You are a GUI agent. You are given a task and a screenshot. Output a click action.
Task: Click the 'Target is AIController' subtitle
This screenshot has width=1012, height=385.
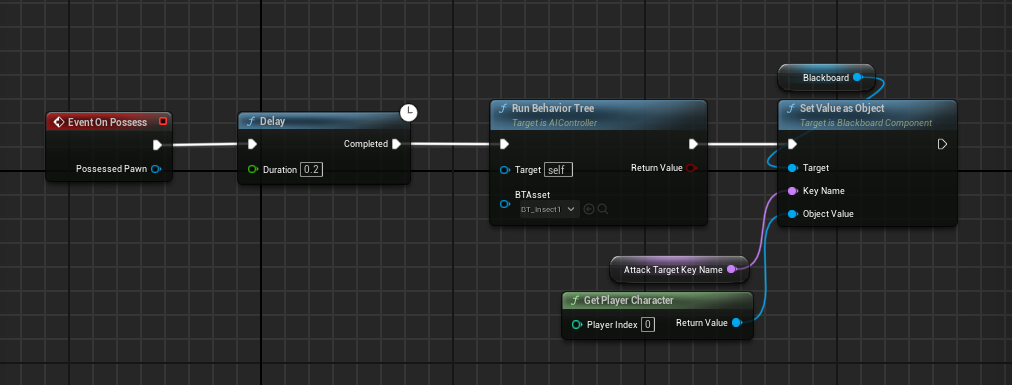click(x=554, y=122)
